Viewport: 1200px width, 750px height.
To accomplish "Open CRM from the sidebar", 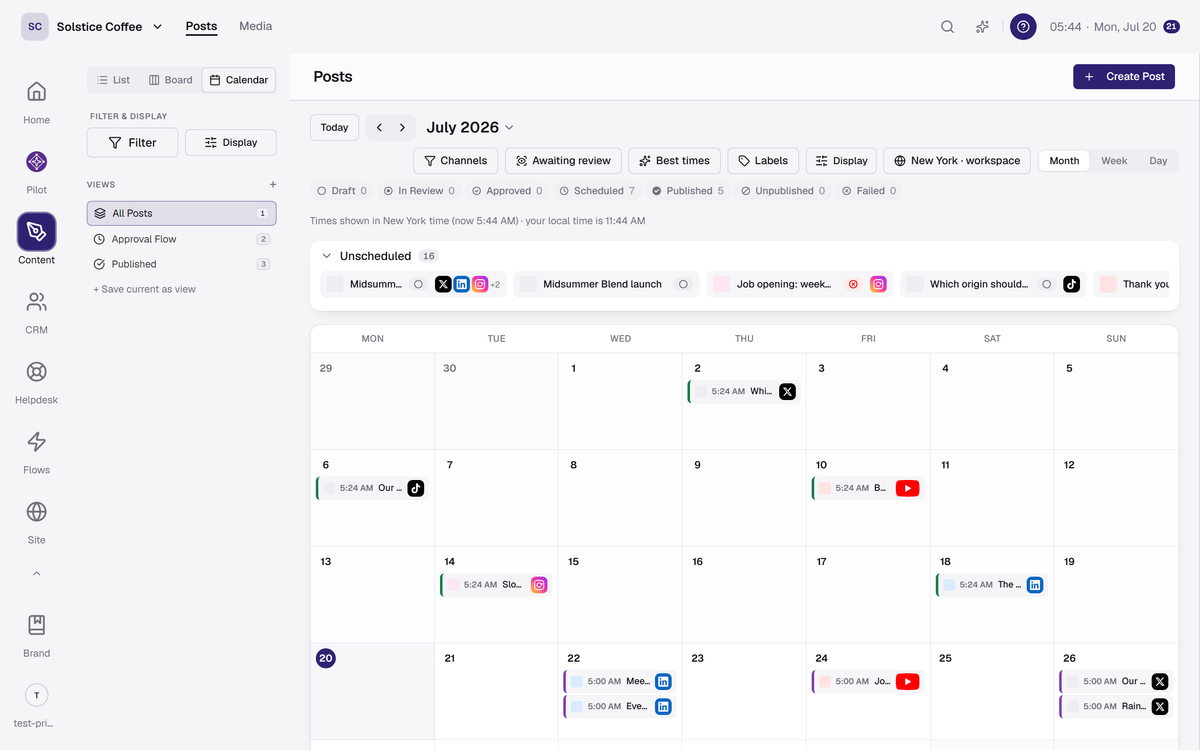I will click(x=36, y=311).
